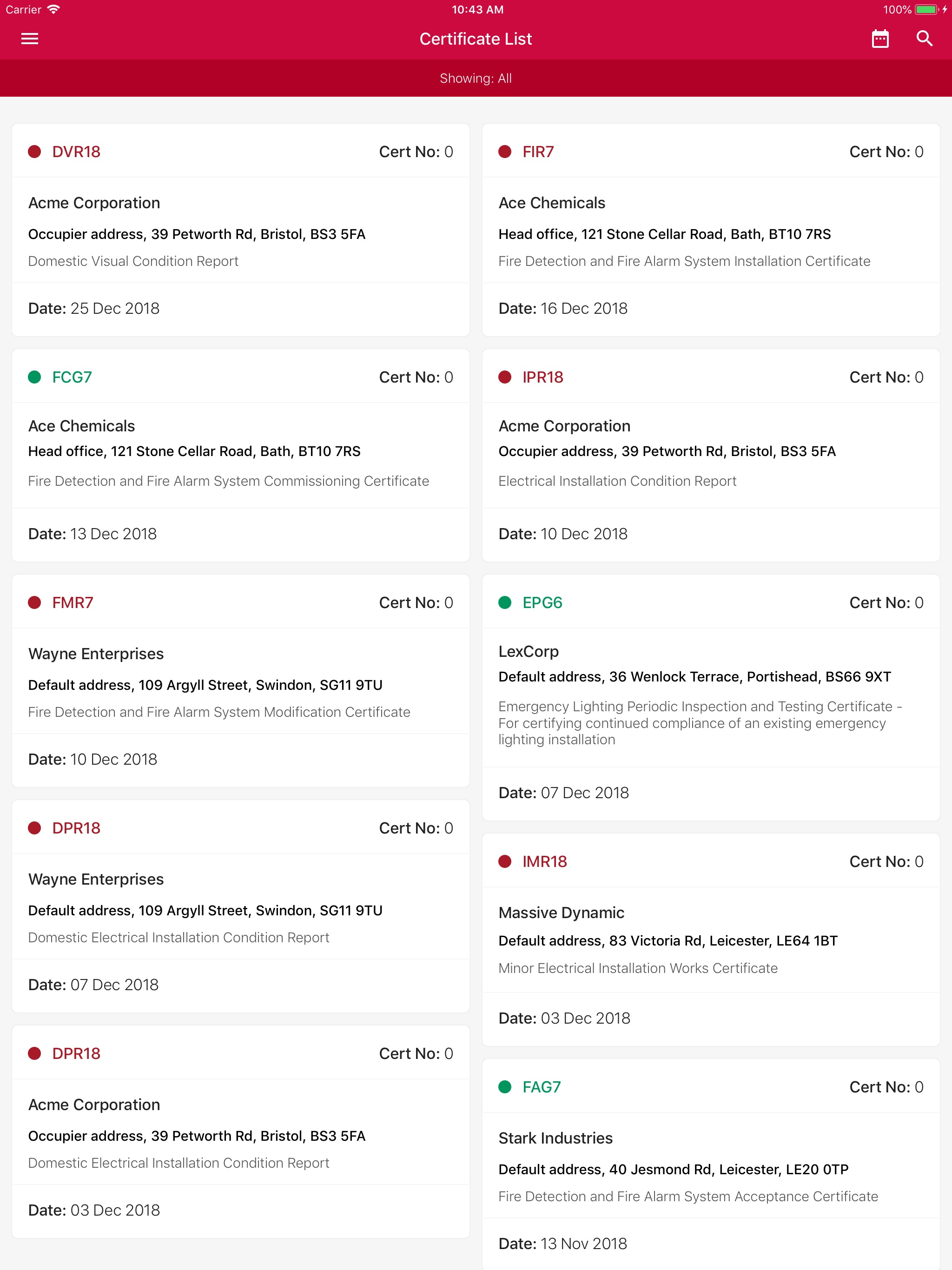Open the Stark Industries Acceptance Certificate card
Viewport: 952px width, 1270px height.
[711, 1164]
